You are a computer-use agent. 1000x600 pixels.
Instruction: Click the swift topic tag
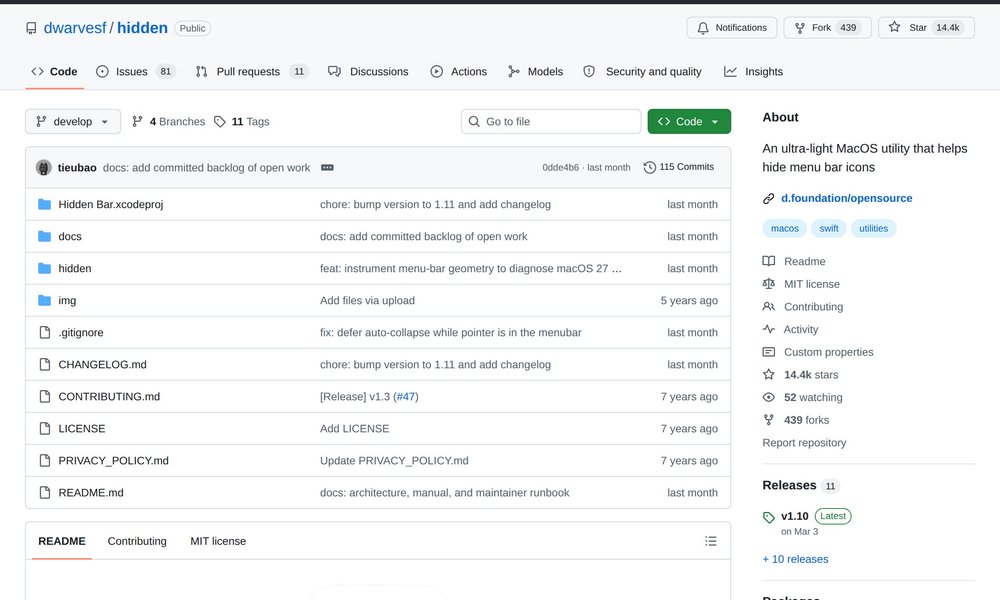click(x=829, y=228)
